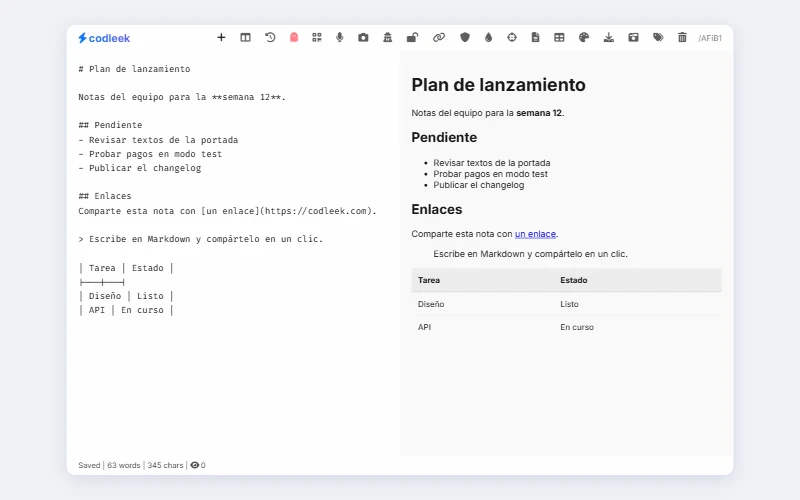Click '| API | En curso |' editor row
The image size is (800, 500).
pyautogui.click(x=126, y=310)
